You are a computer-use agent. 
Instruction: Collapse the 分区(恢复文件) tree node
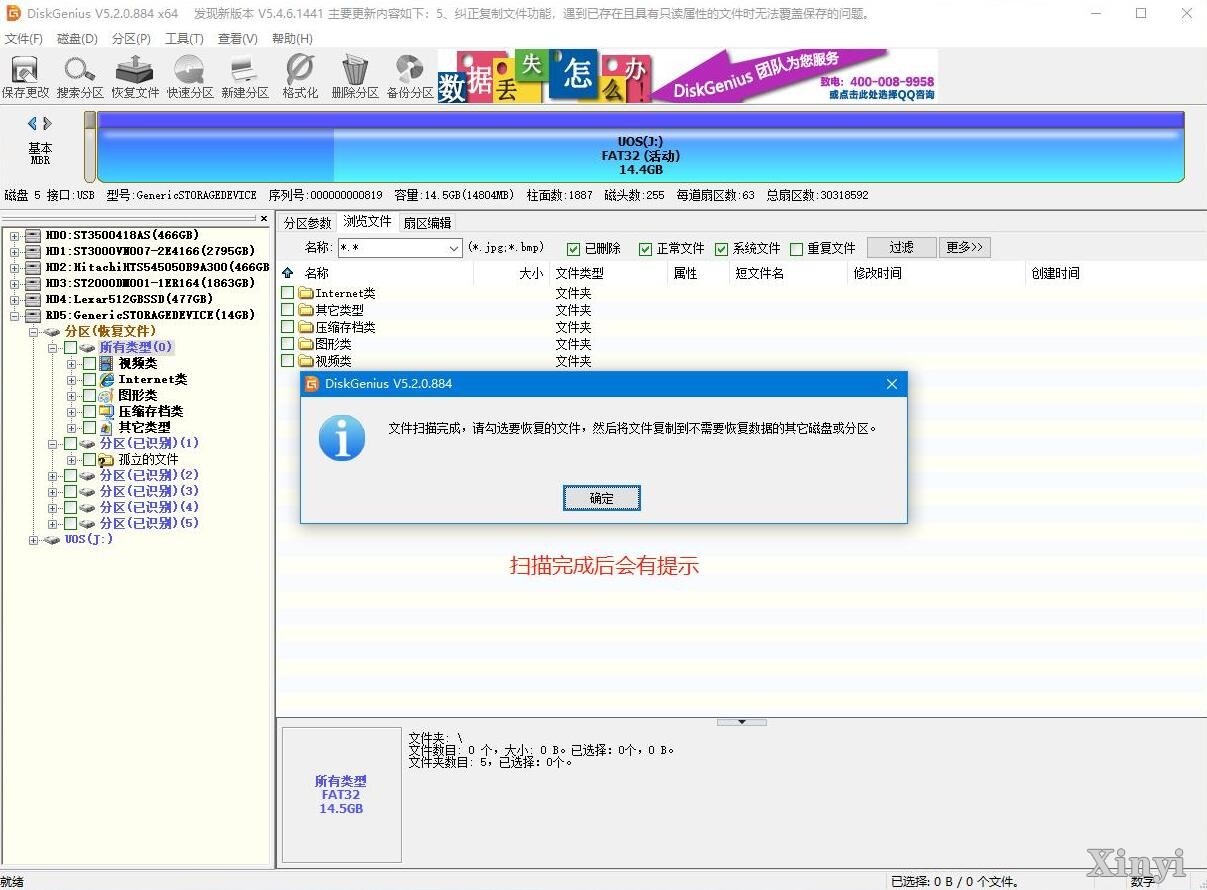coord(34,331)
